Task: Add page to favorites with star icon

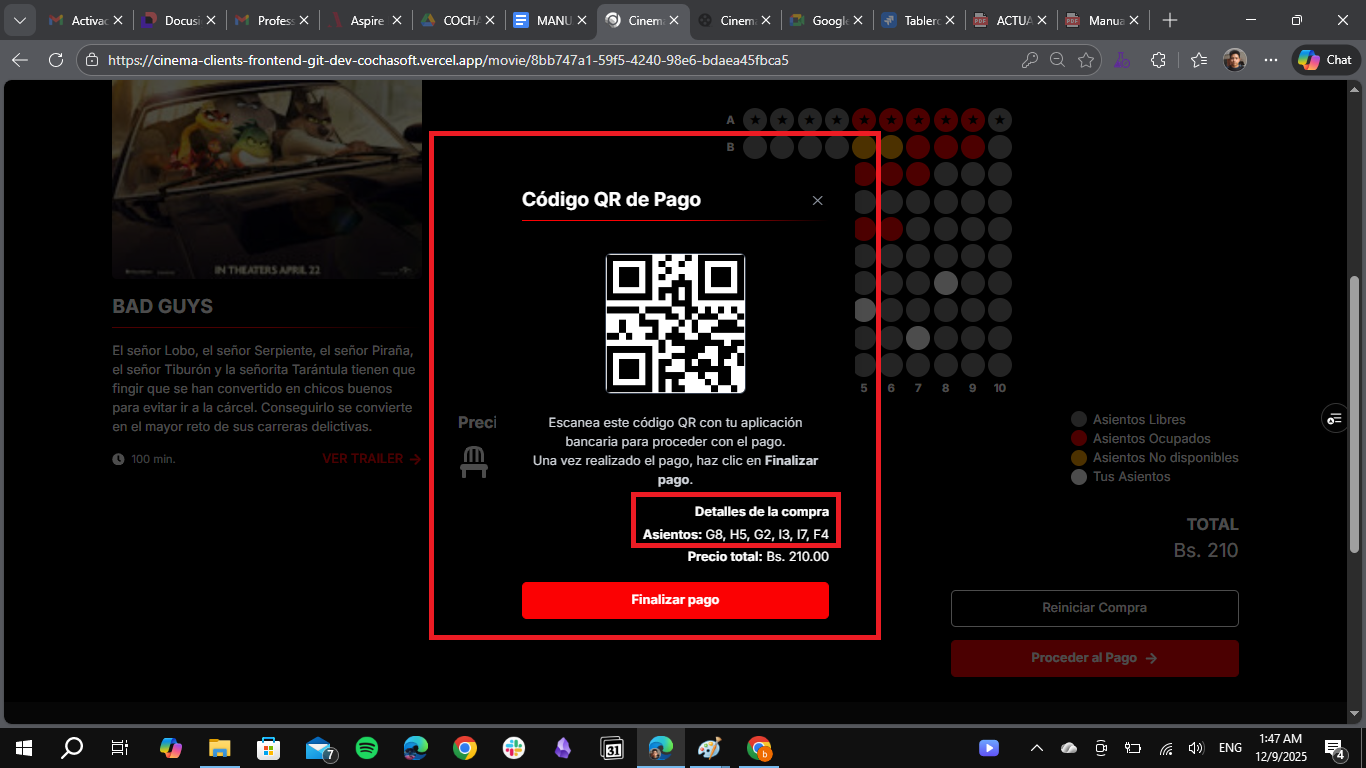Action: (1086, 60)
